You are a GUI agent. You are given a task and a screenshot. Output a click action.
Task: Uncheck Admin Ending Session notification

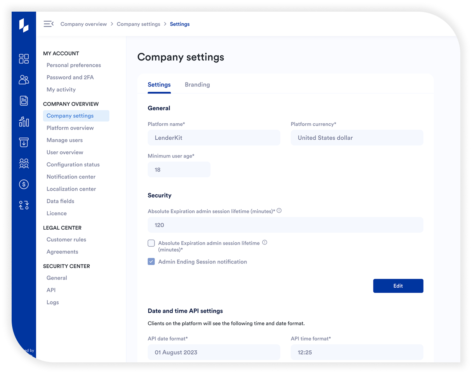pos(151,262)
